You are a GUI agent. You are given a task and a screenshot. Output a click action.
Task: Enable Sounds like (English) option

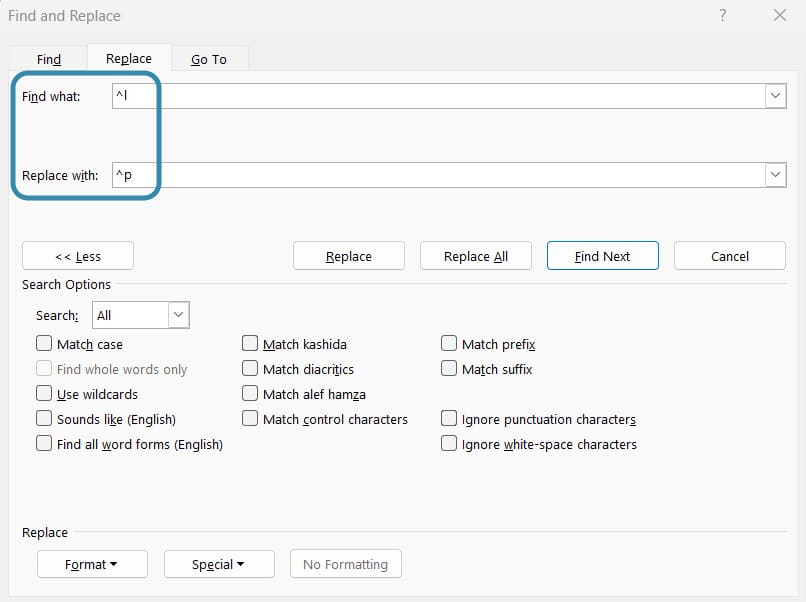click(44, 419)
